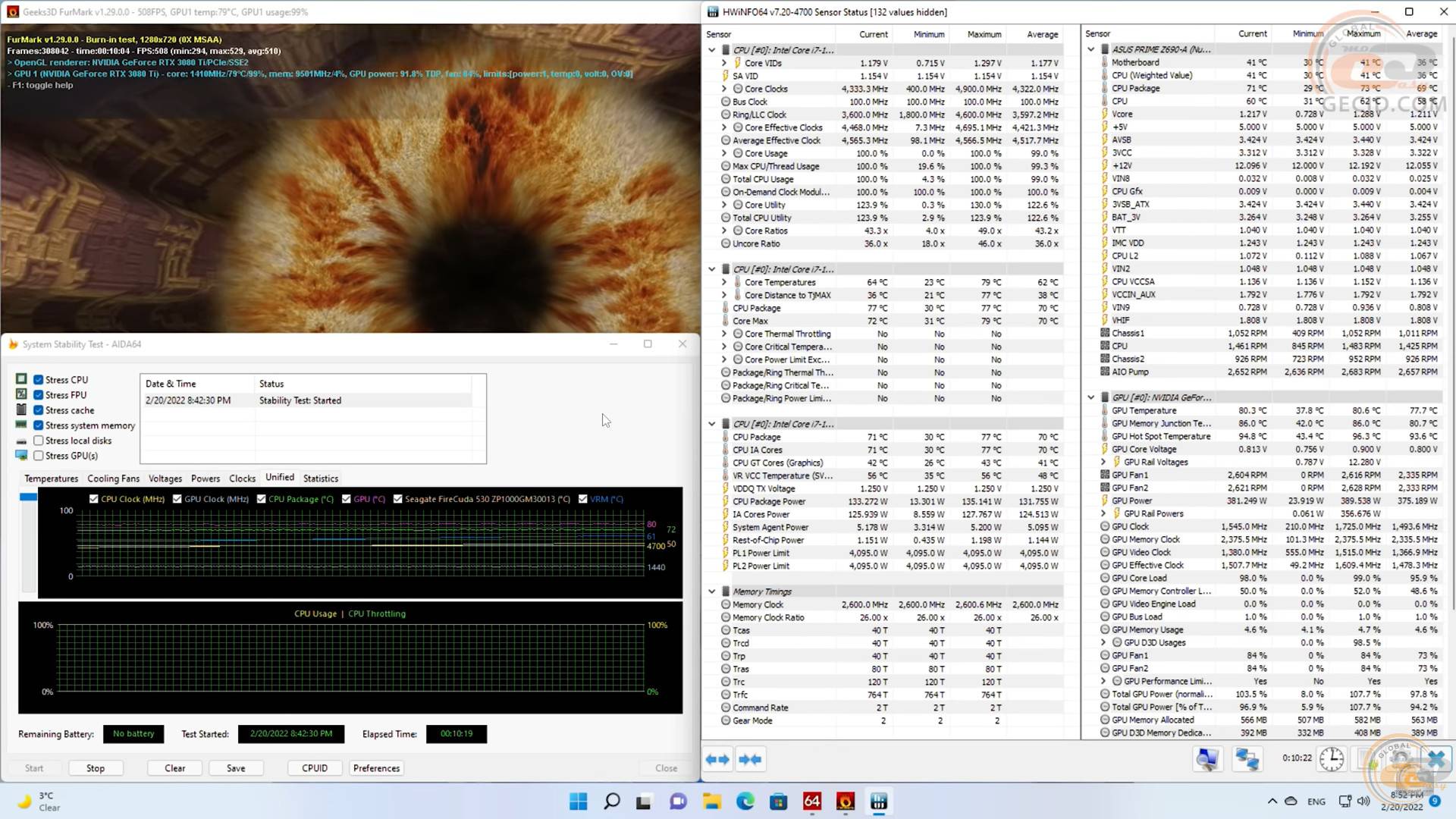1456x819 pixels.
Task: Uncheck Stress CPU checkbox
Action: click(x=38, y=379)
